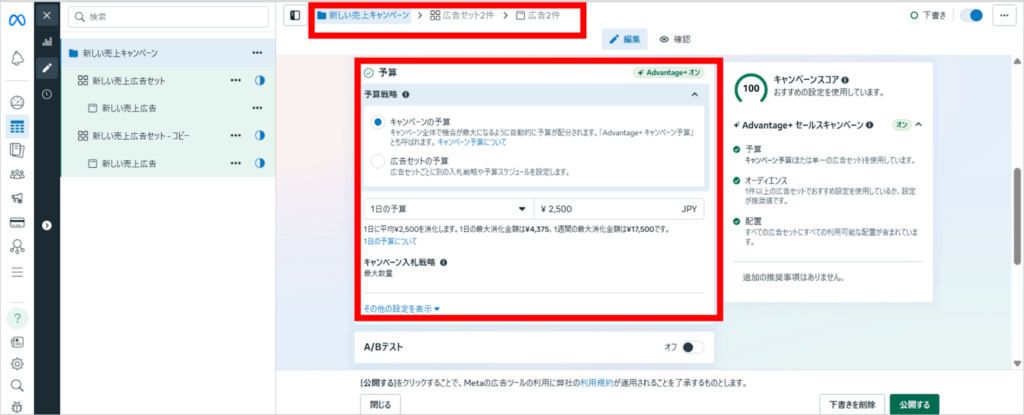Screen dimensions: 1024x415
Task: Click the info icon beside キャンペーンスコア
Action: click(x=845, y=79)
